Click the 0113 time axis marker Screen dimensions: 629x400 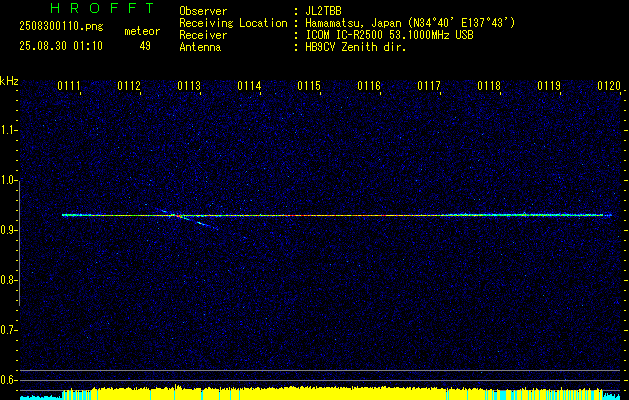[x=189, y=86]
